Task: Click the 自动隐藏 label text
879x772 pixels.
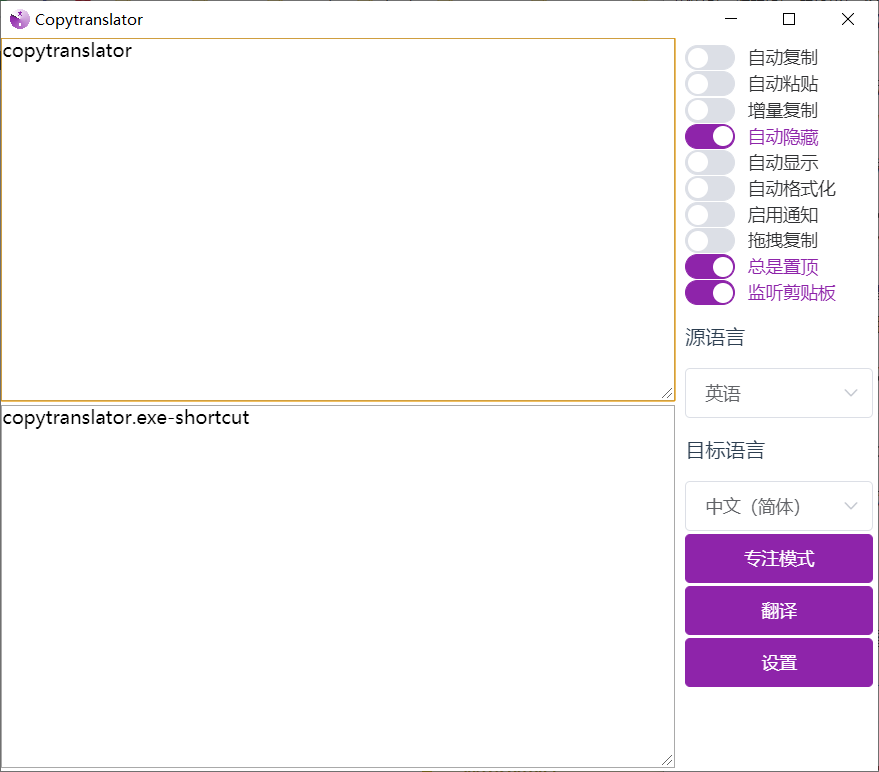Action: pyautogui.click(x=783, y=137)
